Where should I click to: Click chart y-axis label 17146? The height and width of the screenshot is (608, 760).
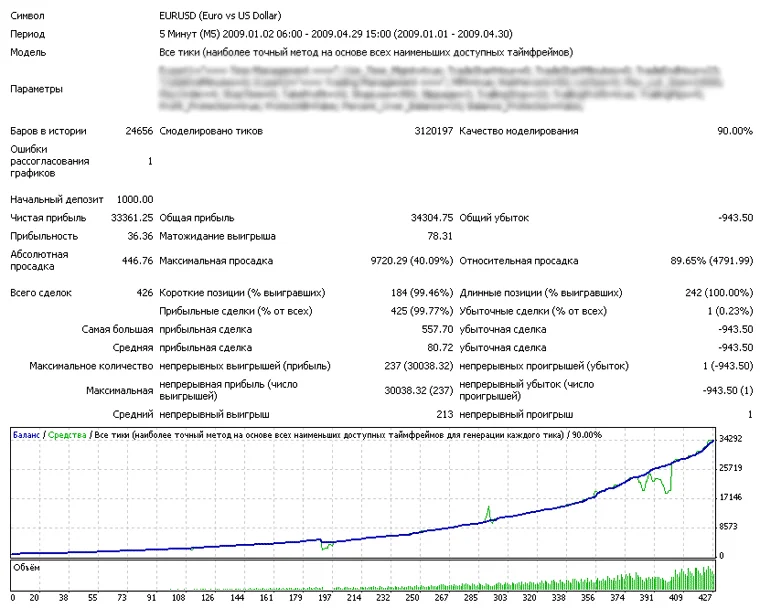click(x=730, y=497)
